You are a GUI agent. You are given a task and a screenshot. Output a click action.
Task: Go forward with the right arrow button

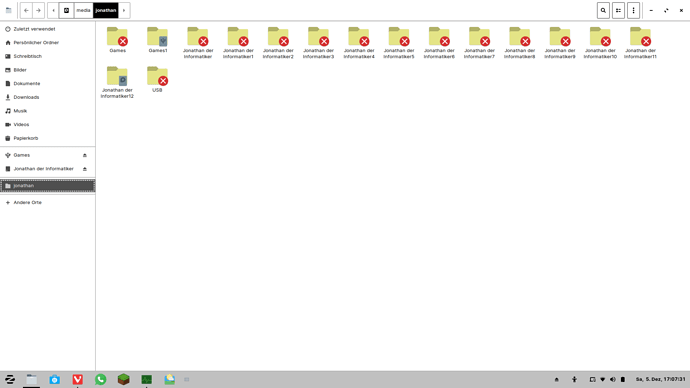point(38,11)
